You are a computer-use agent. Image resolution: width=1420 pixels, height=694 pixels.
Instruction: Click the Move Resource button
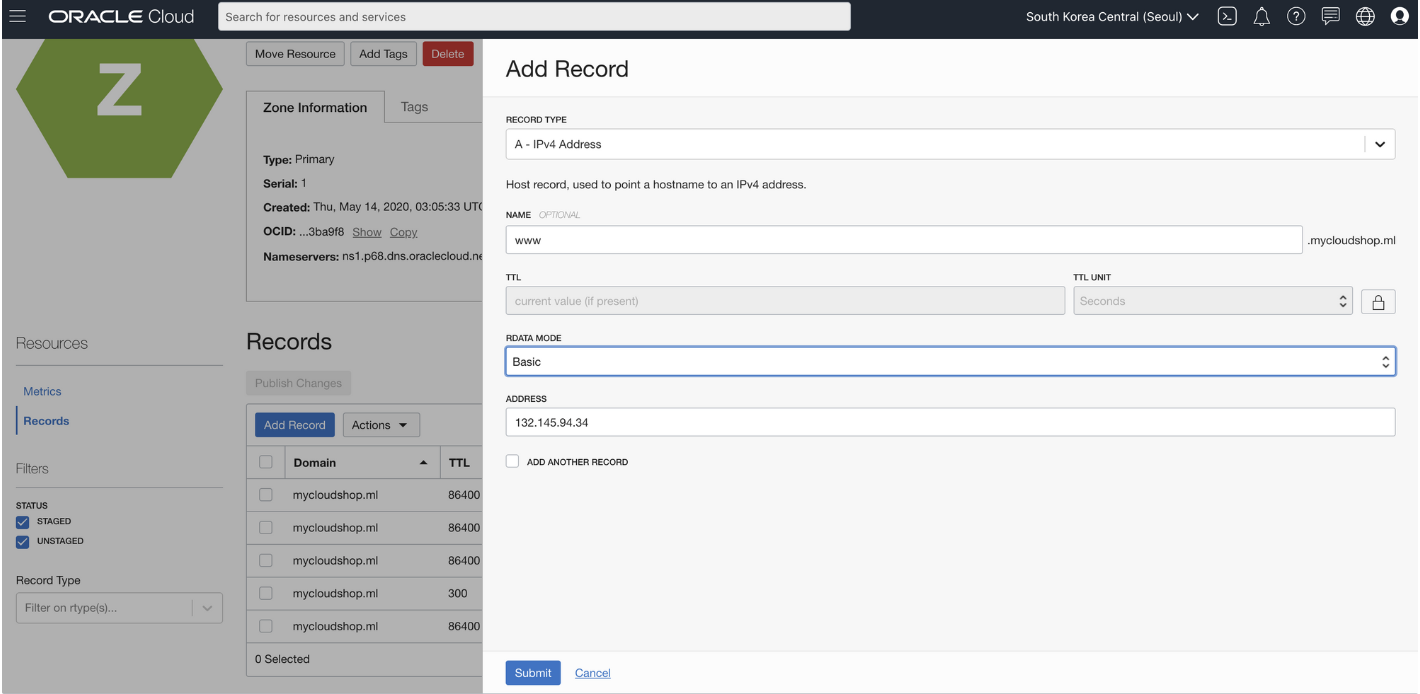point(295,54)
